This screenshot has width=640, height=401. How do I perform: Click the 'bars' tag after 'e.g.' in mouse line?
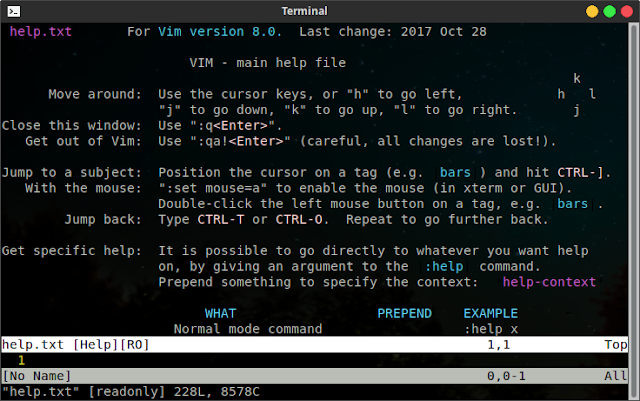(572, 204)
